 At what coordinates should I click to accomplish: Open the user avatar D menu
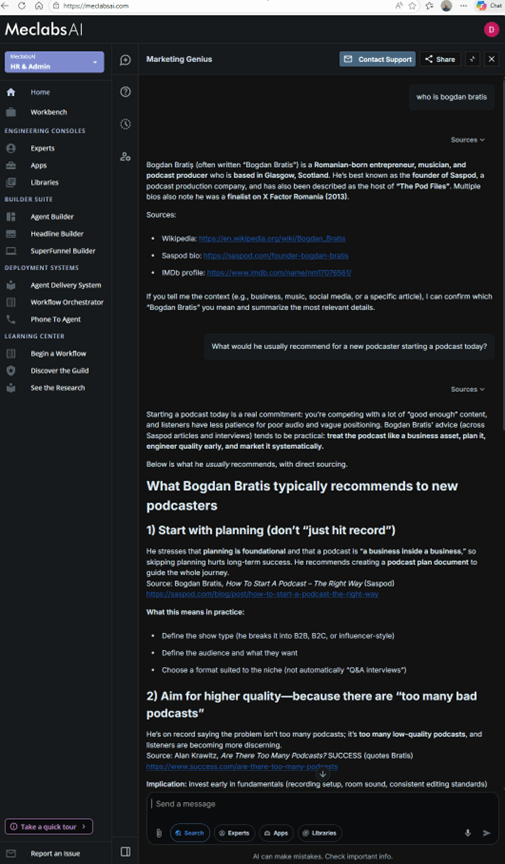click(491, 29)
